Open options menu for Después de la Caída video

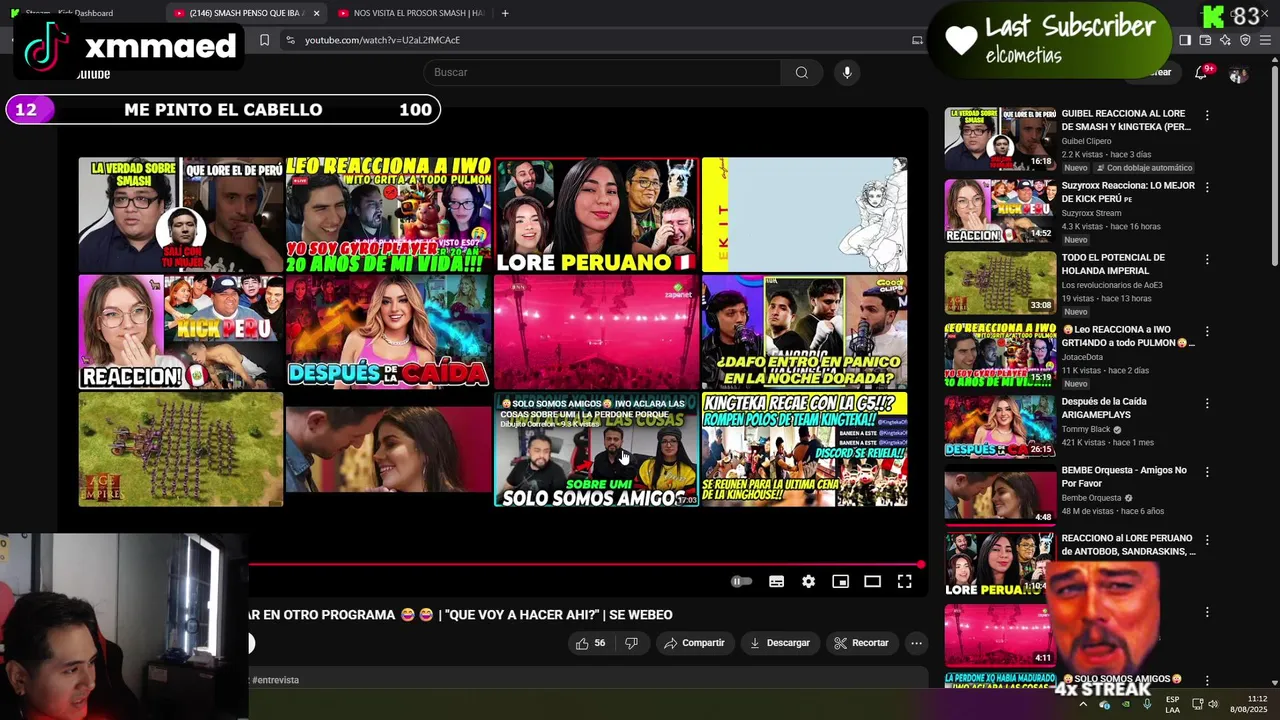1207,403
